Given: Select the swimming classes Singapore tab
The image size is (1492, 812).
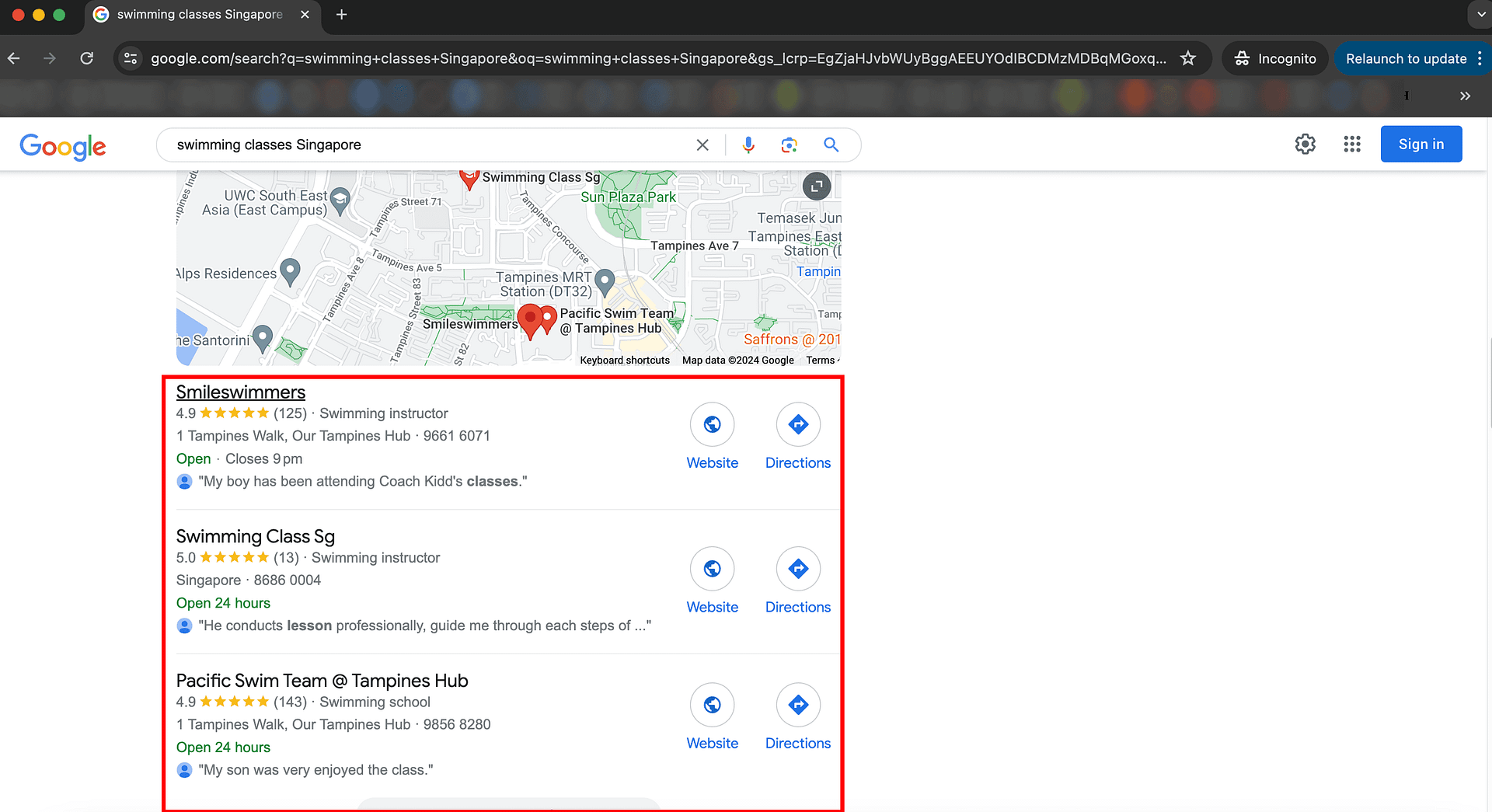Looking at the screenshot, I should point(199,15).
